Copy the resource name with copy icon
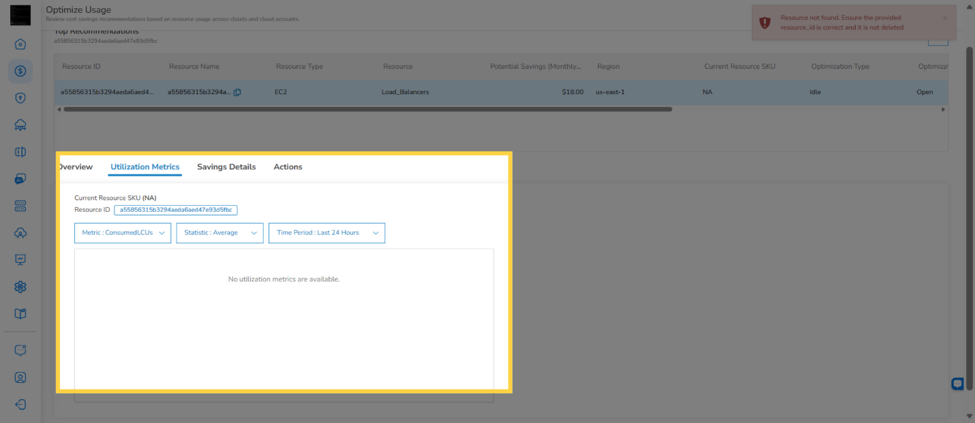This screenshot has height=423, width=975. click(x=238, y=92)
